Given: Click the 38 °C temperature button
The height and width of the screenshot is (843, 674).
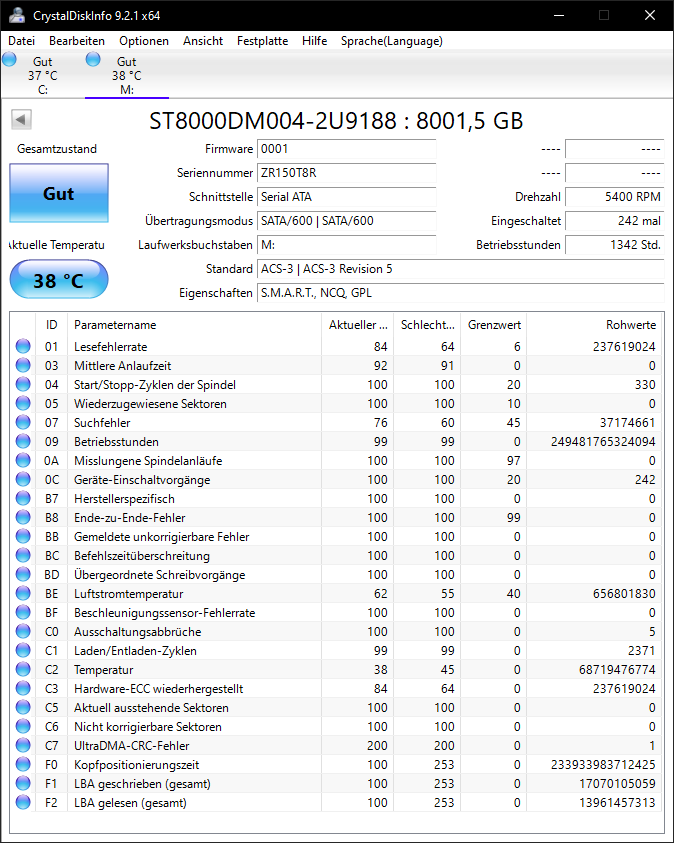Looking at the screenshot, I should point(59,280).
